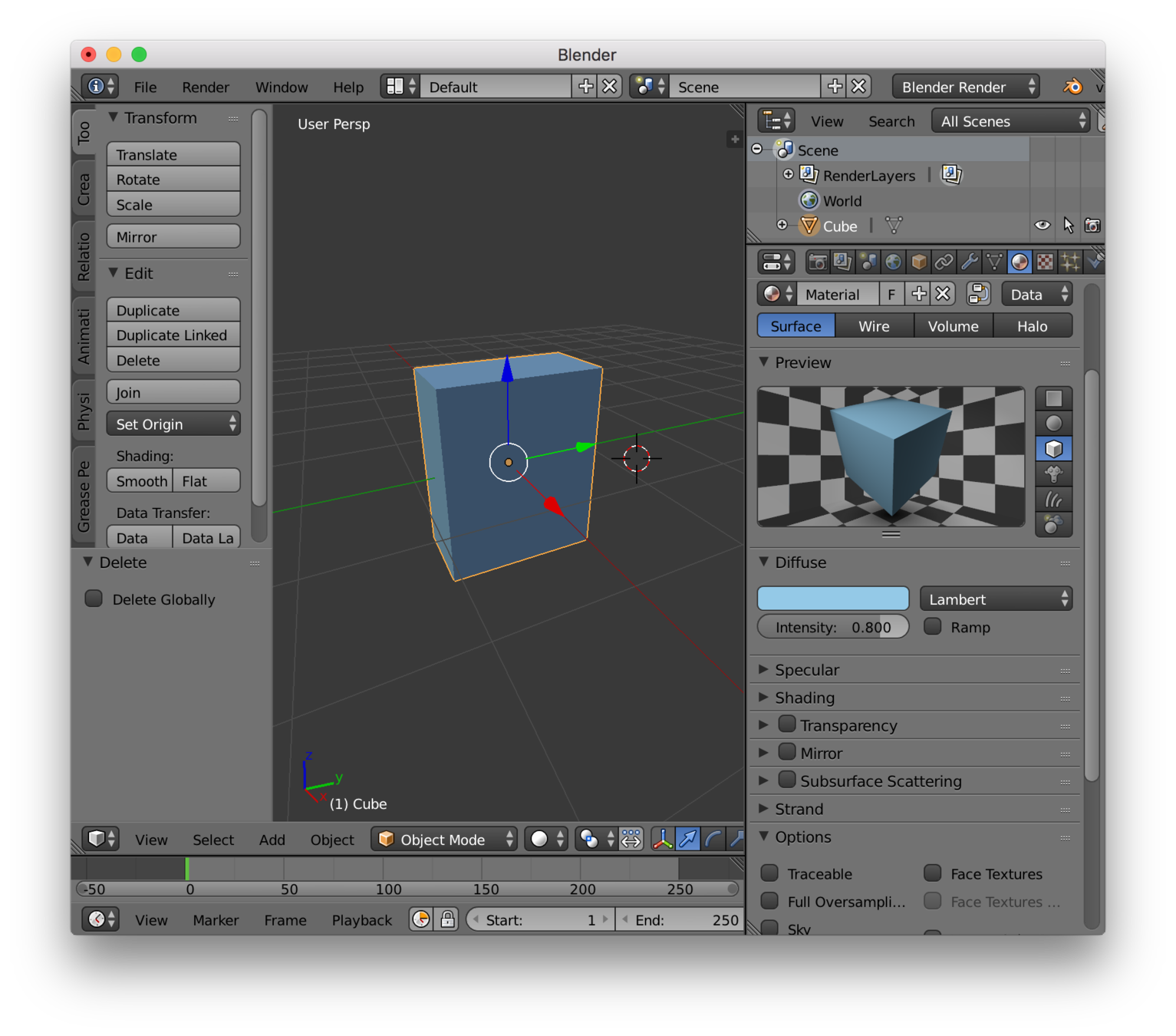Switch material type to Halo
This screenshot has width=1176, height=1036.
(1032, 326)
